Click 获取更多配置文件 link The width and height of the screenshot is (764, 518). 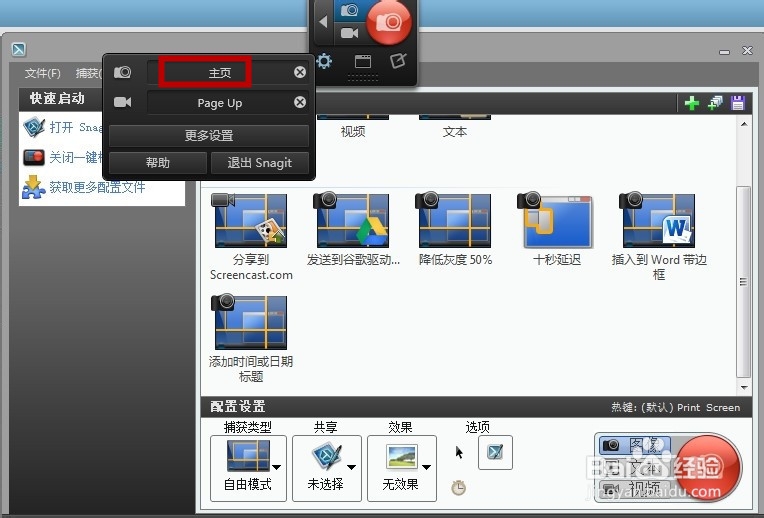coord(84,188)
